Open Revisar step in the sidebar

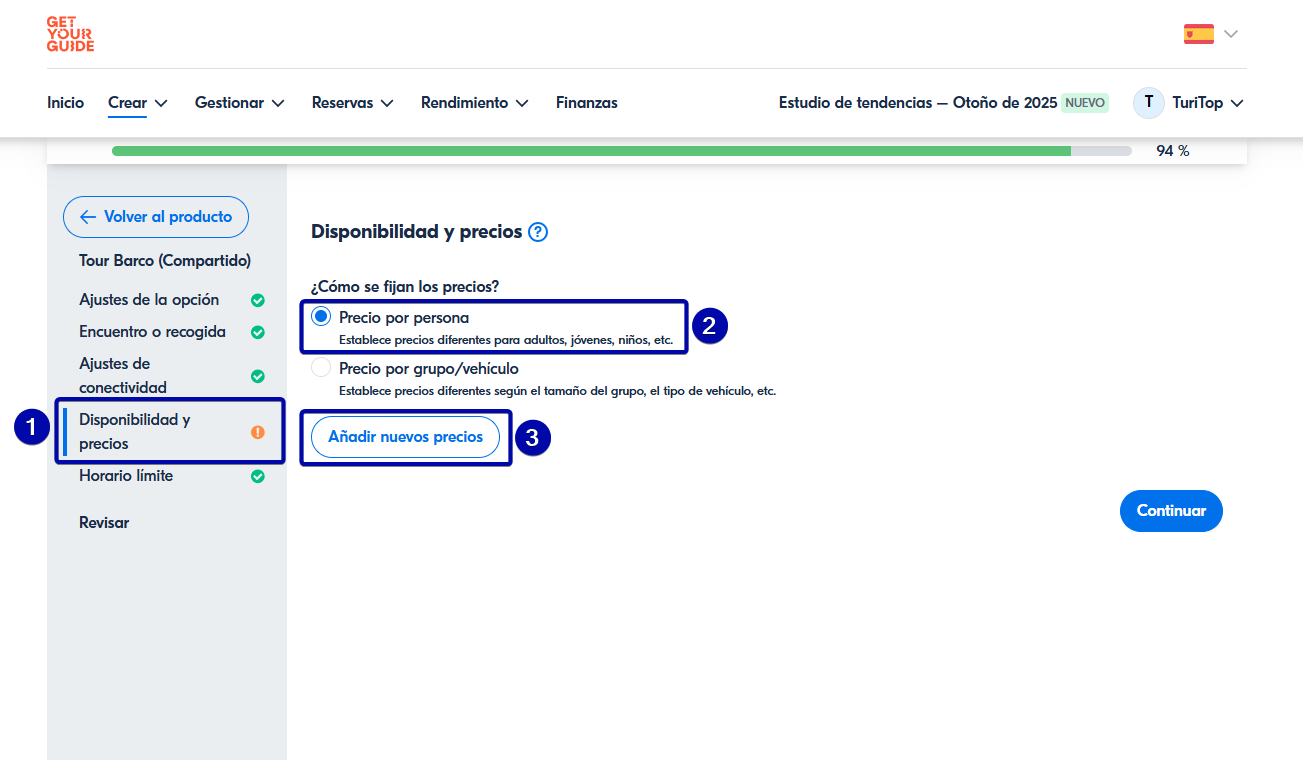[104, 522]
